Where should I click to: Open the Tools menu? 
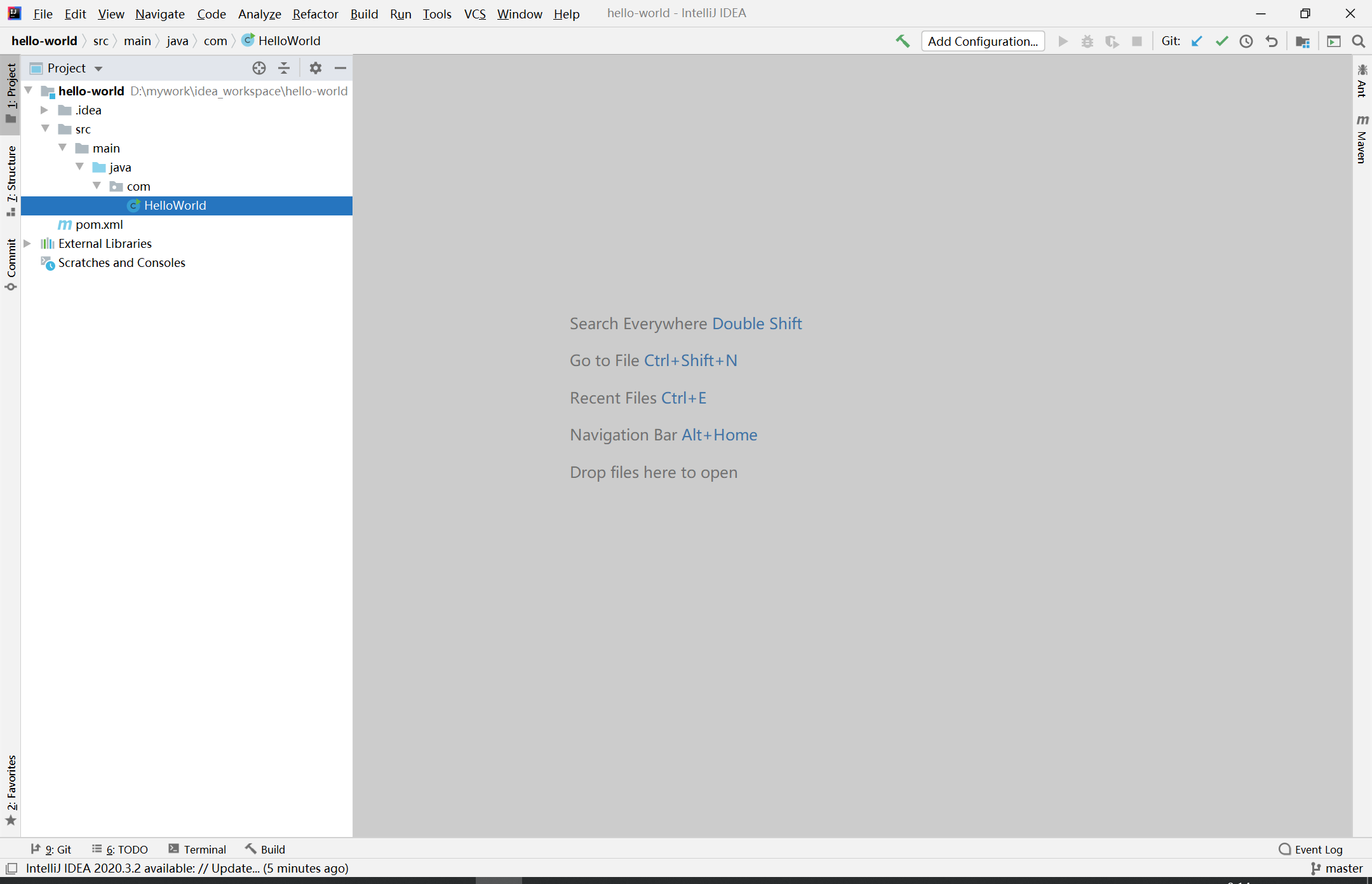coord(437,14)
